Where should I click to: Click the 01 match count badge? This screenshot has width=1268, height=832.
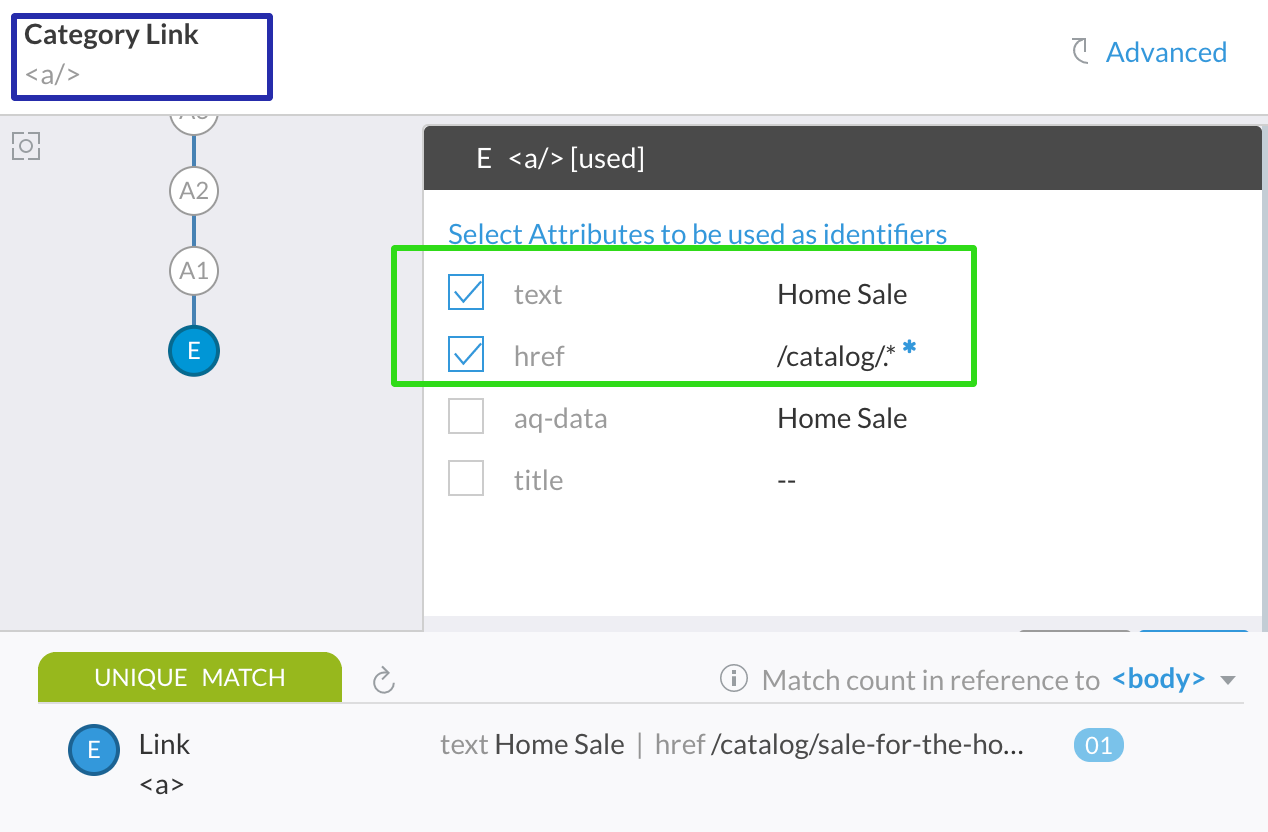(1099, 745)
